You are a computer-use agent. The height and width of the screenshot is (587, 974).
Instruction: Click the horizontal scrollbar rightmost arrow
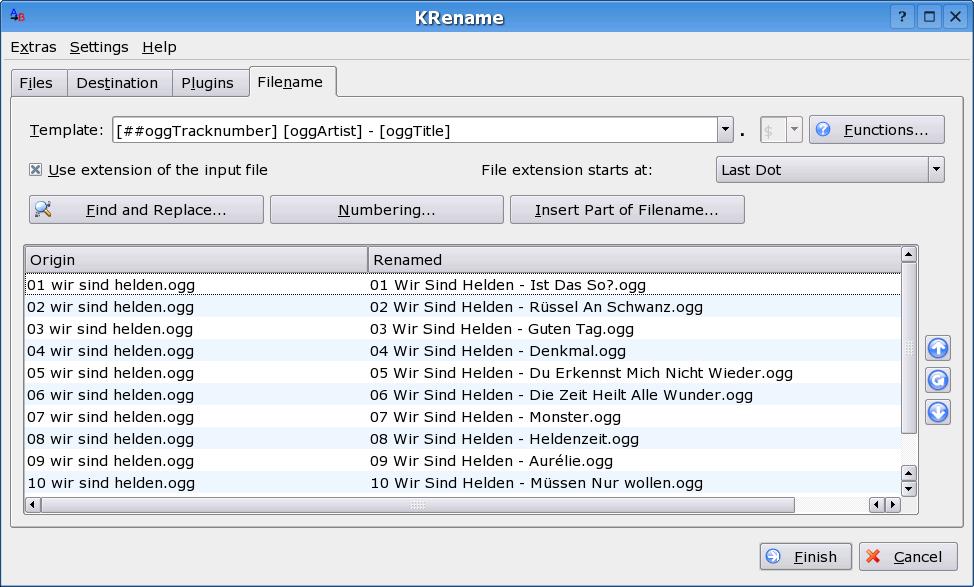(893, 505)
